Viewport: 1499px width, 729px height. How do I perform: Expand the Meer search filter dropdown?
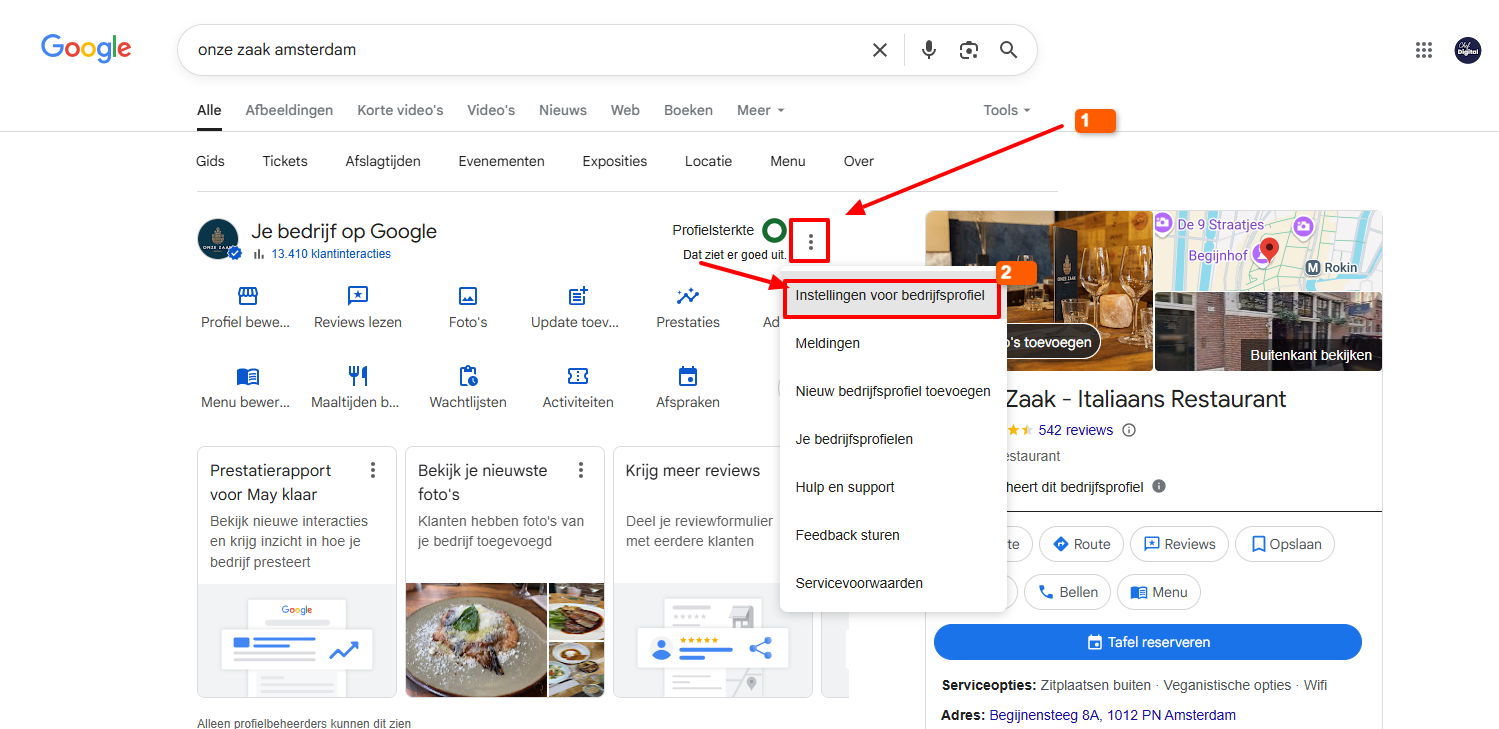pyautogui.click(x=761, y=110)
